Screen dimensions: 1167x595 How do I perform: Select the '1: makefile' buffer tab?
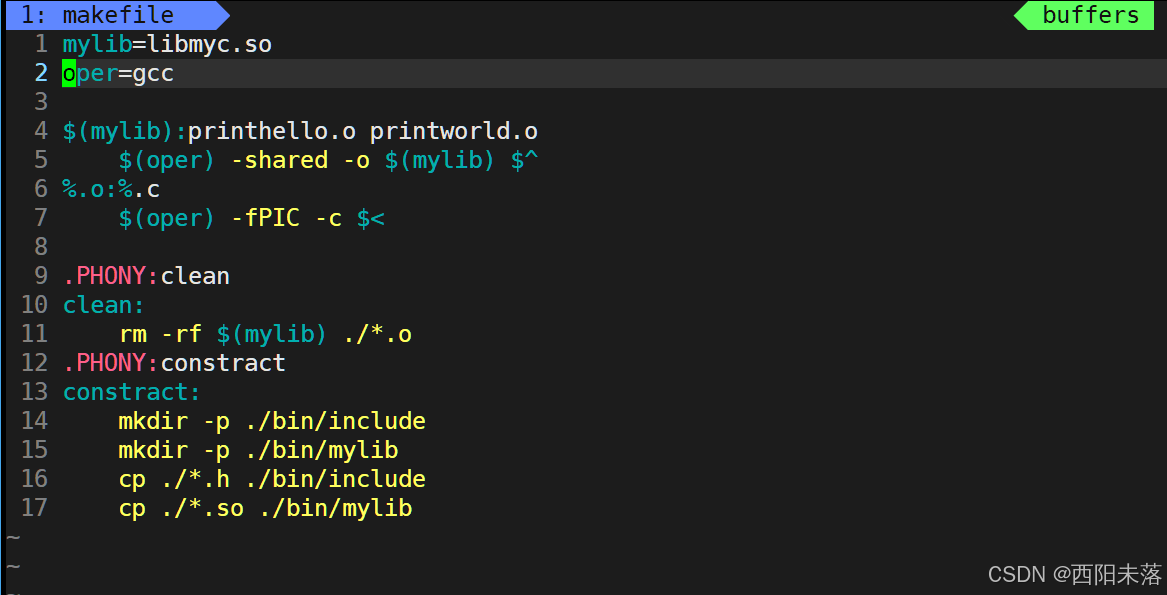pos(117,15)
